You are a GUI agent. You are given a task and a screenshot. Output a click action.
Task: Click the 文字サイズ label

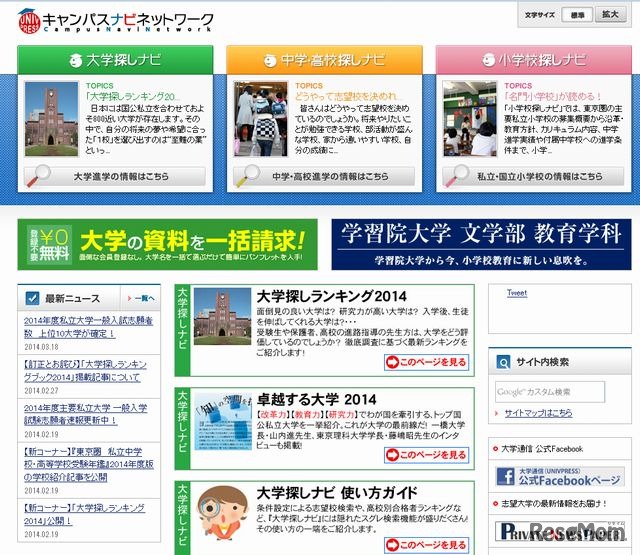point(540,15)
